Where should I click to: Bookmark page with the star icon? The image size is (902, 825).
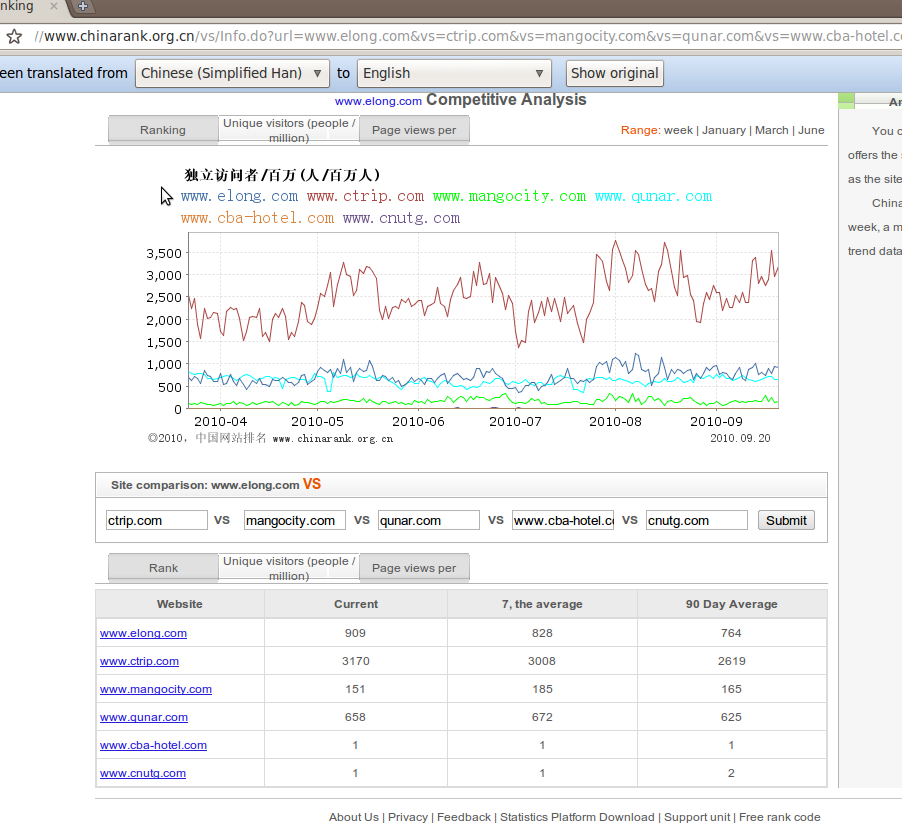pyautogui.click(x=14, y=37)
